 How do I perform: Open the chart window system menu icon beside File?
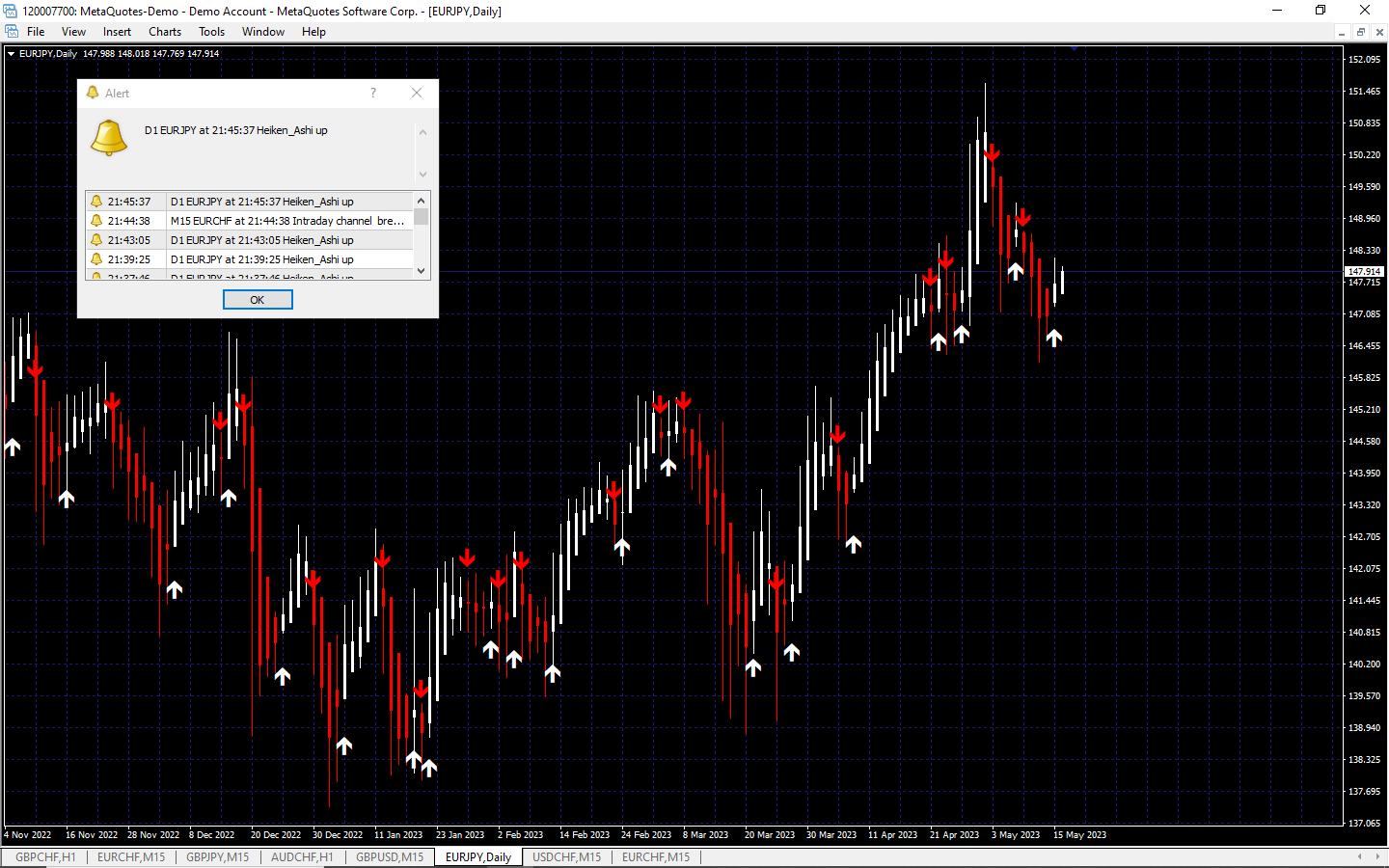coord(12,32)
